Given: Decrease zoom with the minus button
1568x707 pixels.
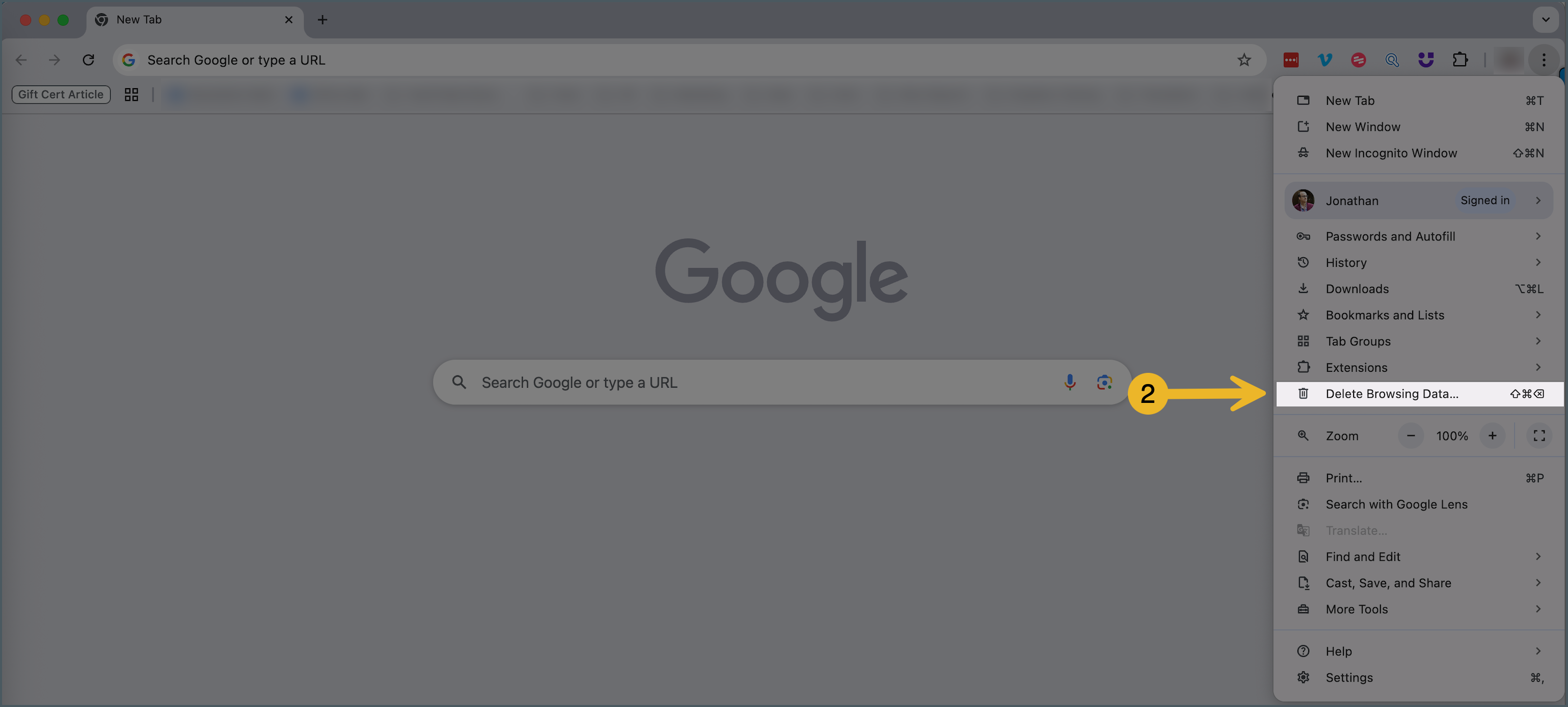Looking at the screenshot, I should coord(1411,436).
